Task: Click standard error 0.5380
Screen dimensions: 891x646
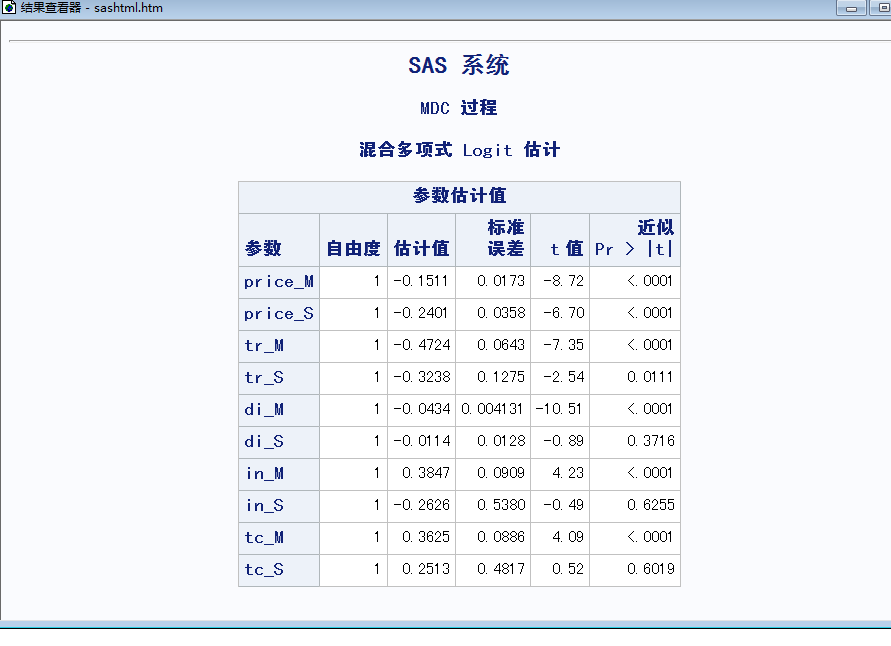Action: [x=501, y=505]
